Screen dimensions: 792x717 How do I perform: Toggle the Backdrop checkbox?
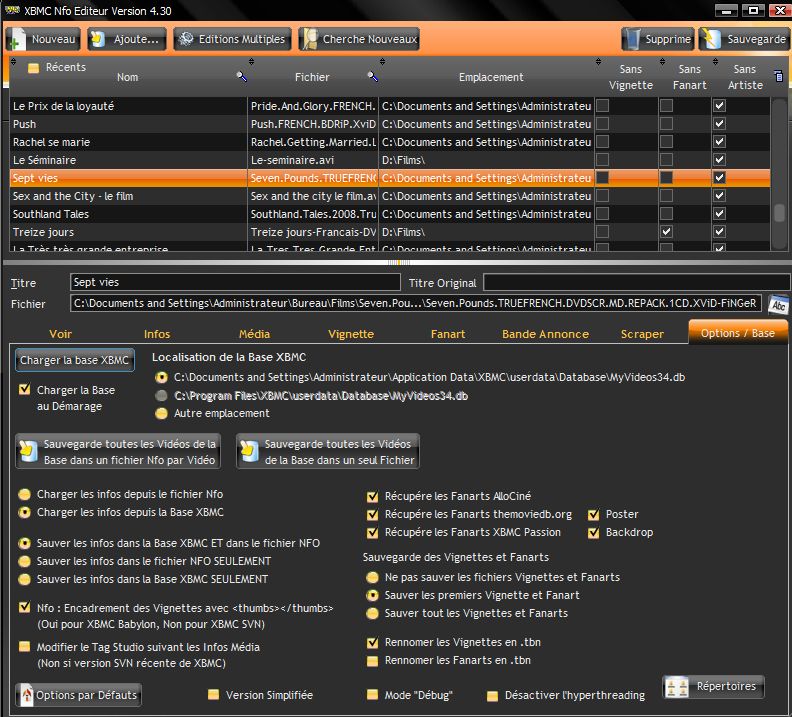[x=593, y=533]
